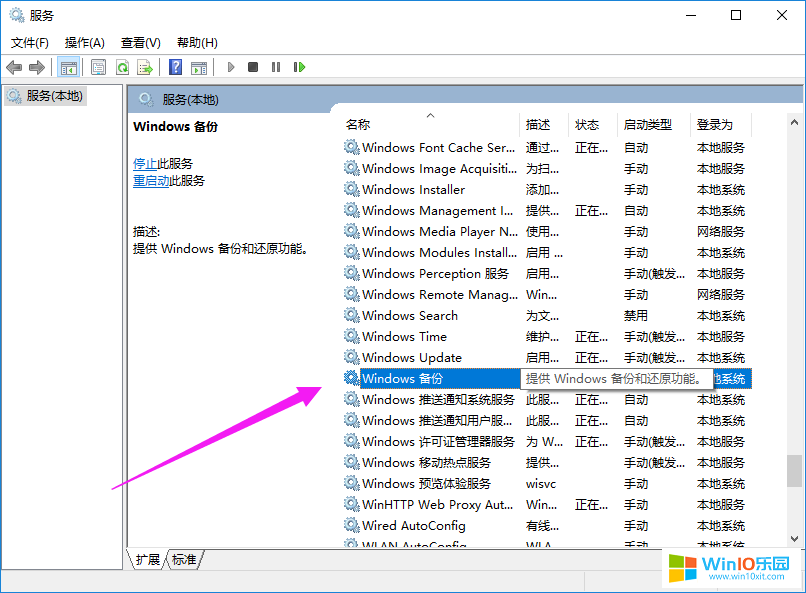Switch to the 扩展 tab

coord(148,560)
